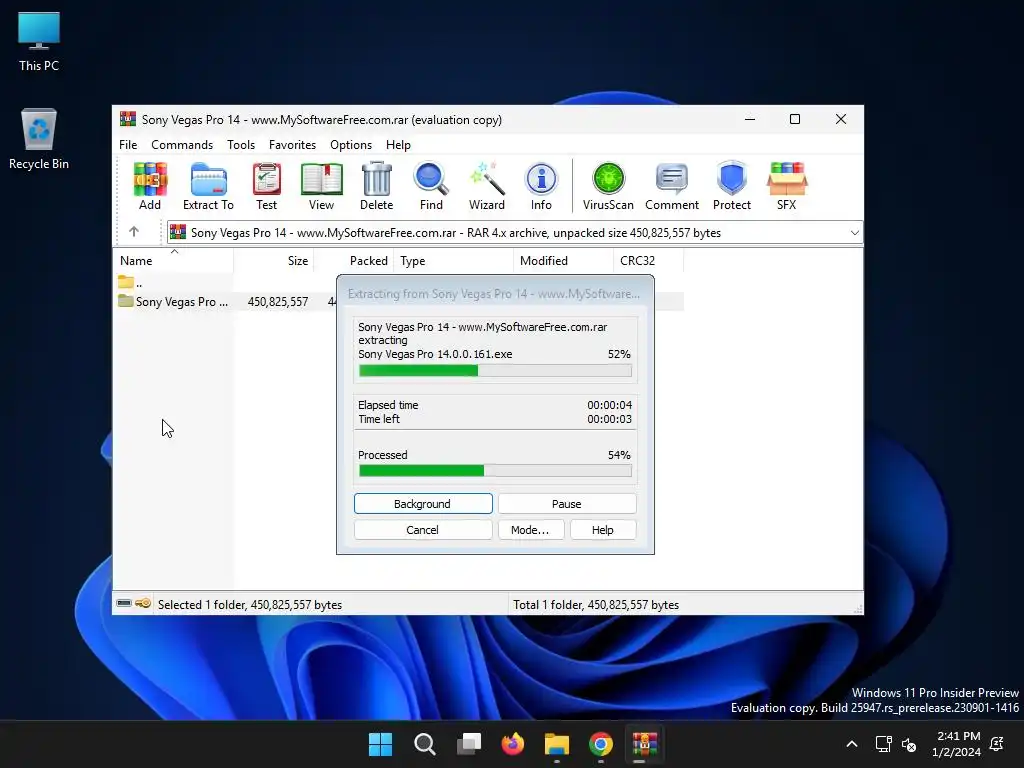The image size is (1024, 768).
Task: Click the WinRAR taskbar icon
Action: [645, 744]
